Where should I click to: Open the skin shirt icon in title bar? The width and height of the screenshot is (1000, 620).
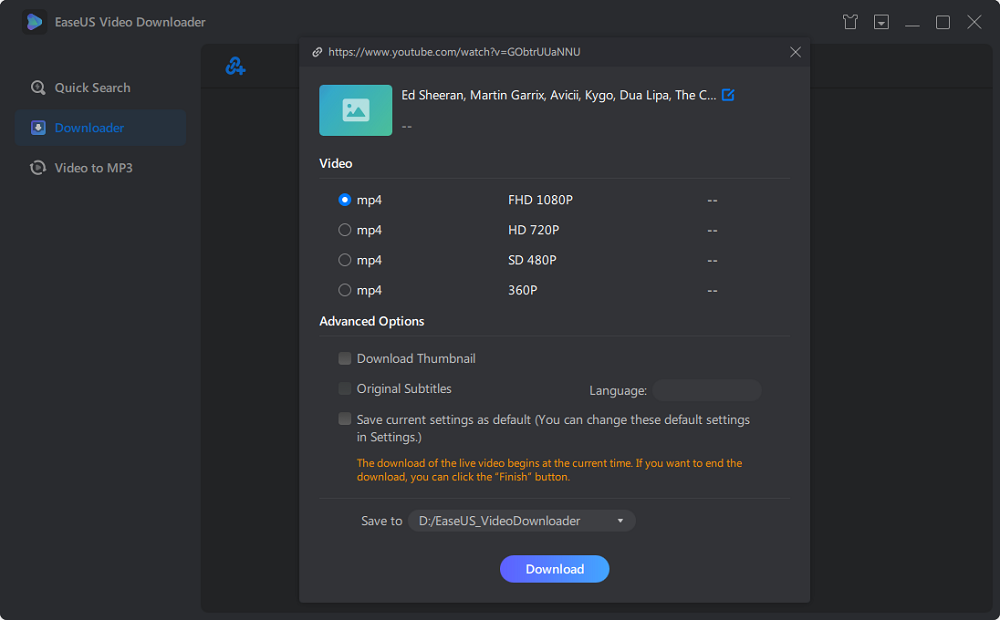click(850, 22)
